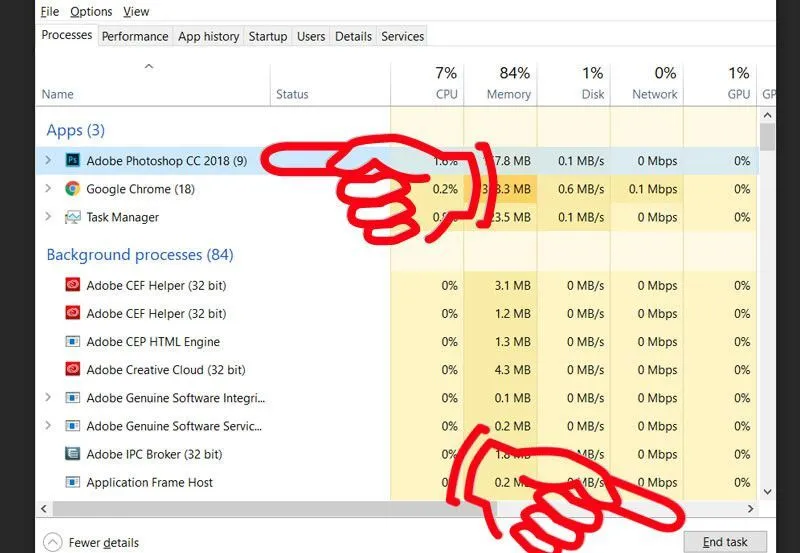Click first Adobe CEF Helper icon paired with 3.1 MB
The height and width of the screenshot is (553, 800).
point(72,285)
